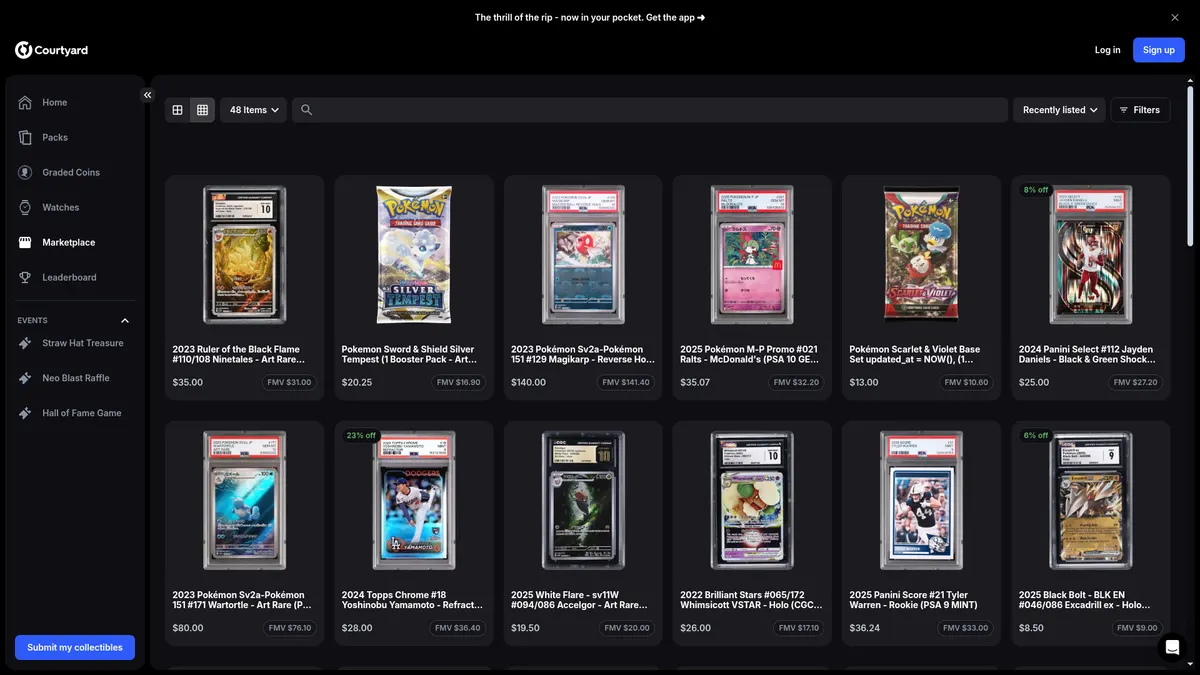Collapse the sidebar with double-chevron icon
This screenshot has height=675, width=1200.
click(147, 95)
